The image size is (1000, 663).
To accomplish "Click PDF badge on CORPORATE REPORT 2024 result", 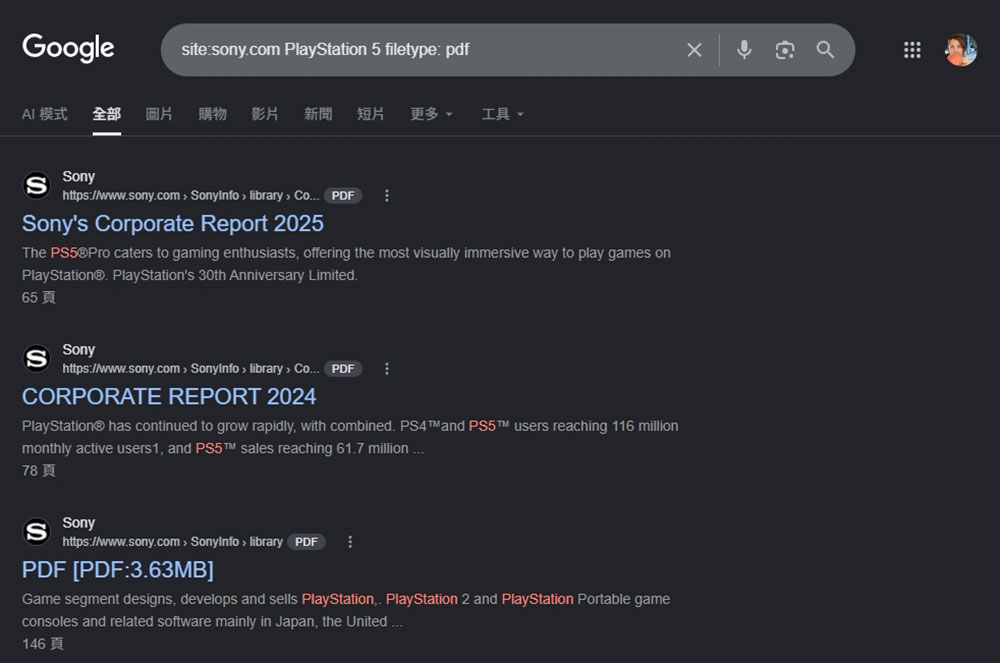I will point(343,369).
